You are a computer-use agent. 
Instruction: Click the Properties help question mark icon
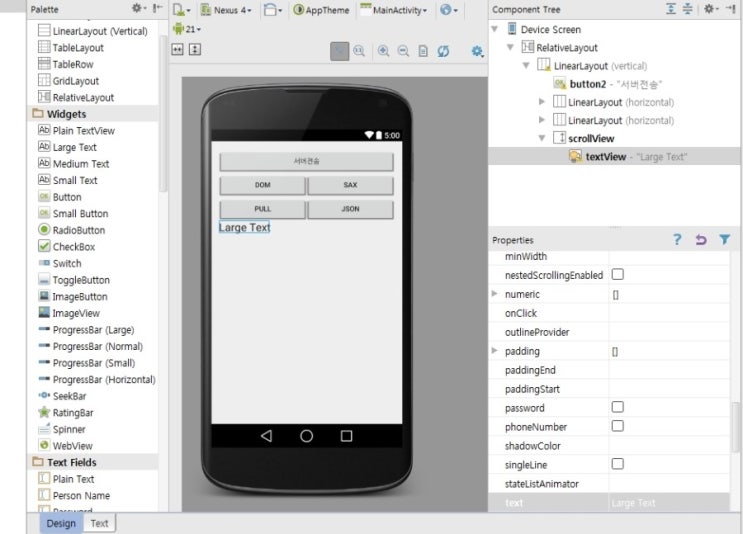(x=677, y=240)
